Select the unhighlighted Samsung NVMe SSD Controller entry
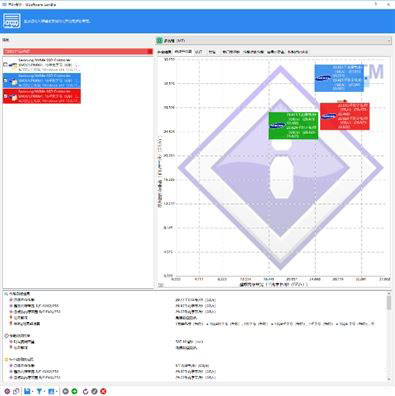The image size is (395, 396). [42, 65]
